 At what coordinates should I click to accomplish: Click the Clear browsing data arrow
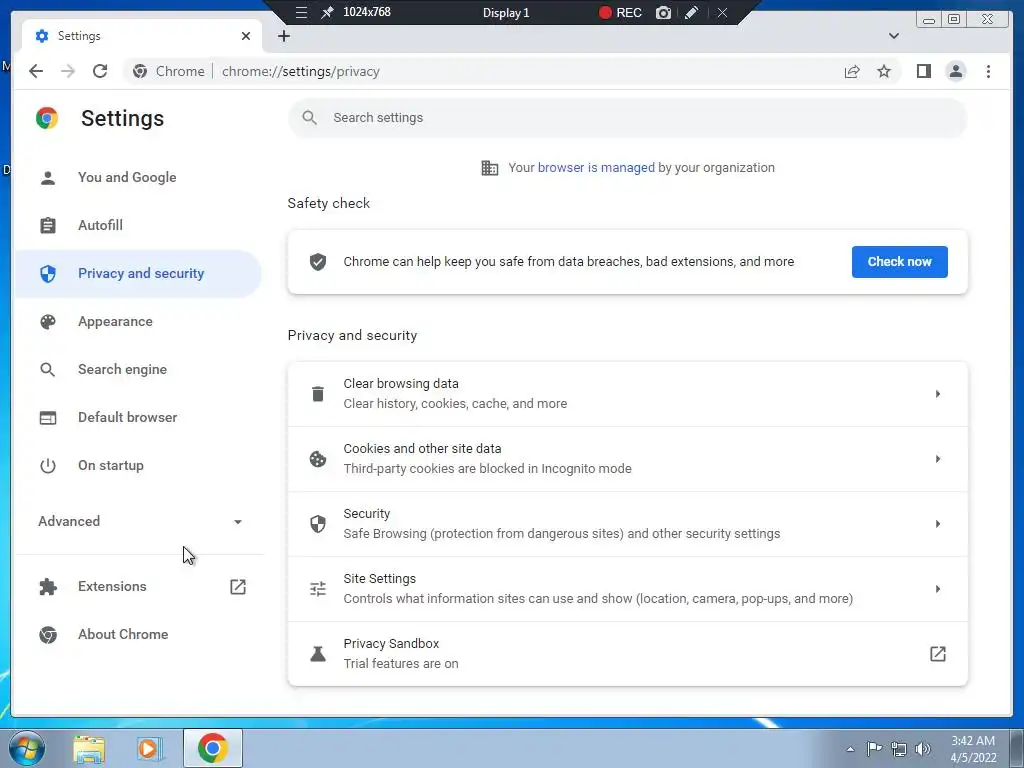coord(938,394)
